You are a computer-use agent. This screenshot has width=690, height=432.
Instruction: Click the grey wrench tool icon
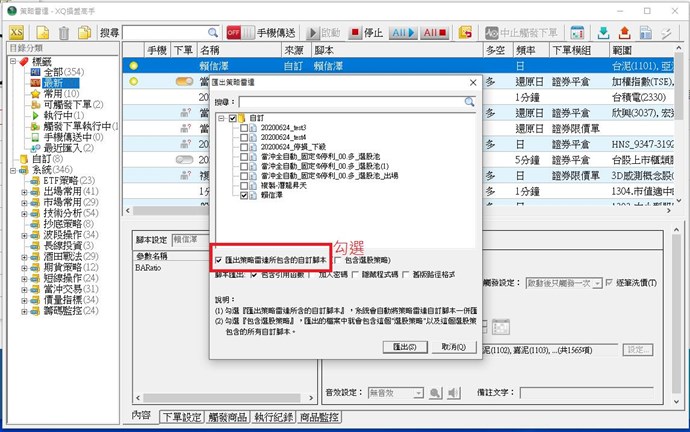click(x=666, y=33)
